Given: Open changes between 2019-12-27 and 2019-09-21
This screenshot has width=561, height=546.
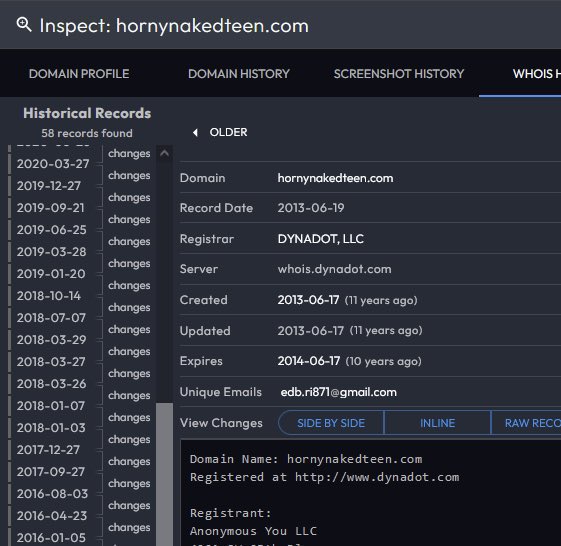Looking at the screenshot, I should [x=129, y=197].
